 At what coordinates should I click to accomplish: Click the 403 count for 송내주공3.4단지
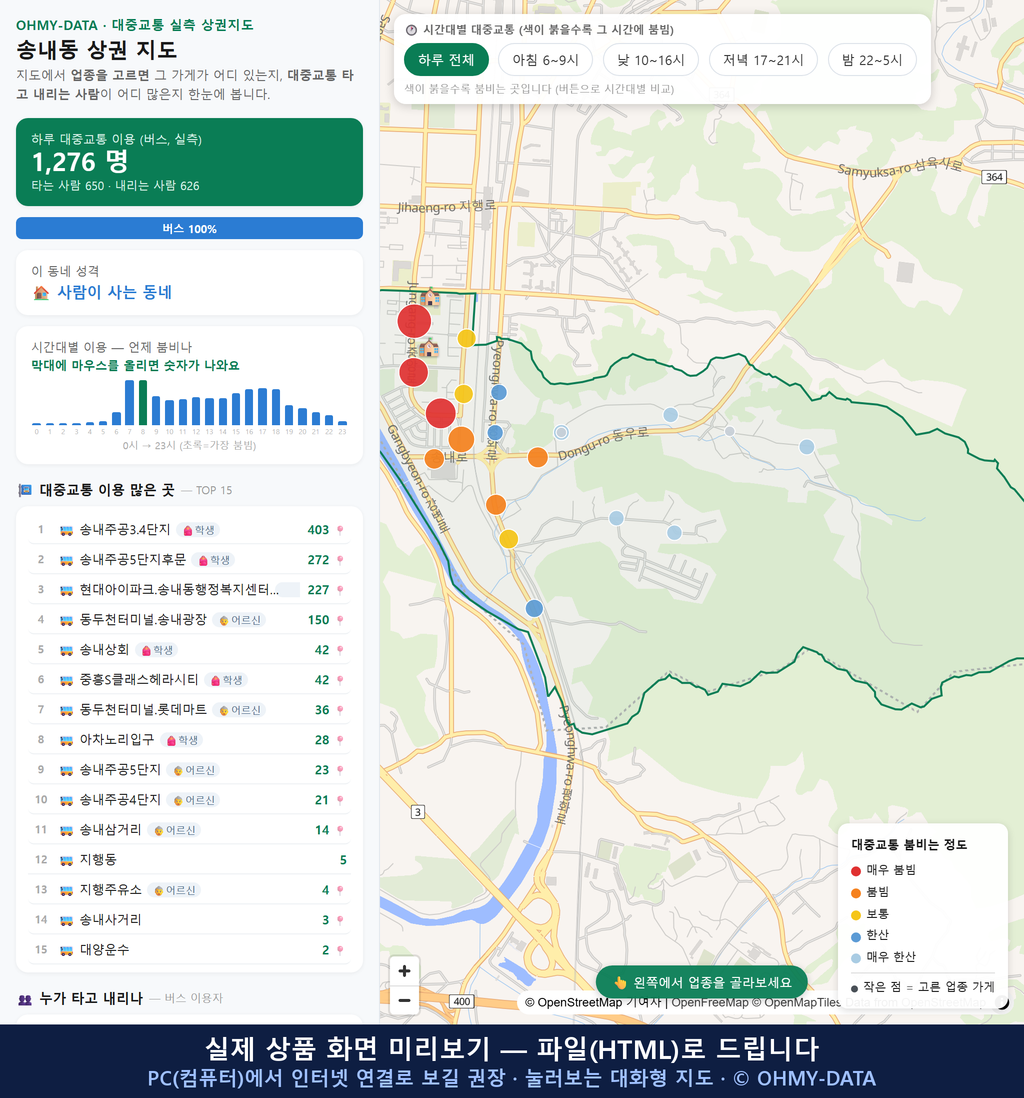pyautogui.click(x=318, y=530)
